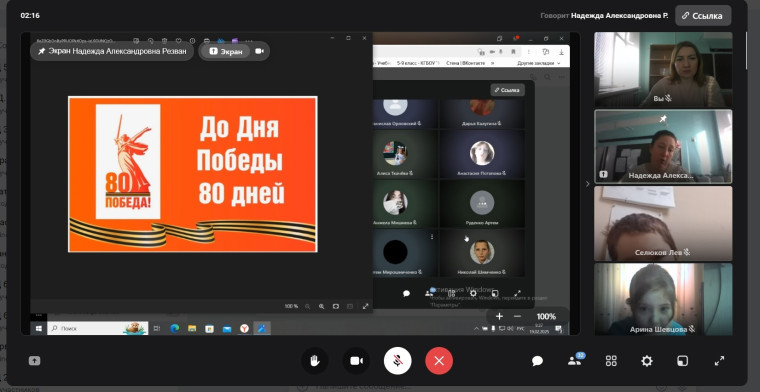Image resolution: width=760 pixels, height=392 pixels.
Task: Switch to presenter camera view
Action: tap(259, 51)
